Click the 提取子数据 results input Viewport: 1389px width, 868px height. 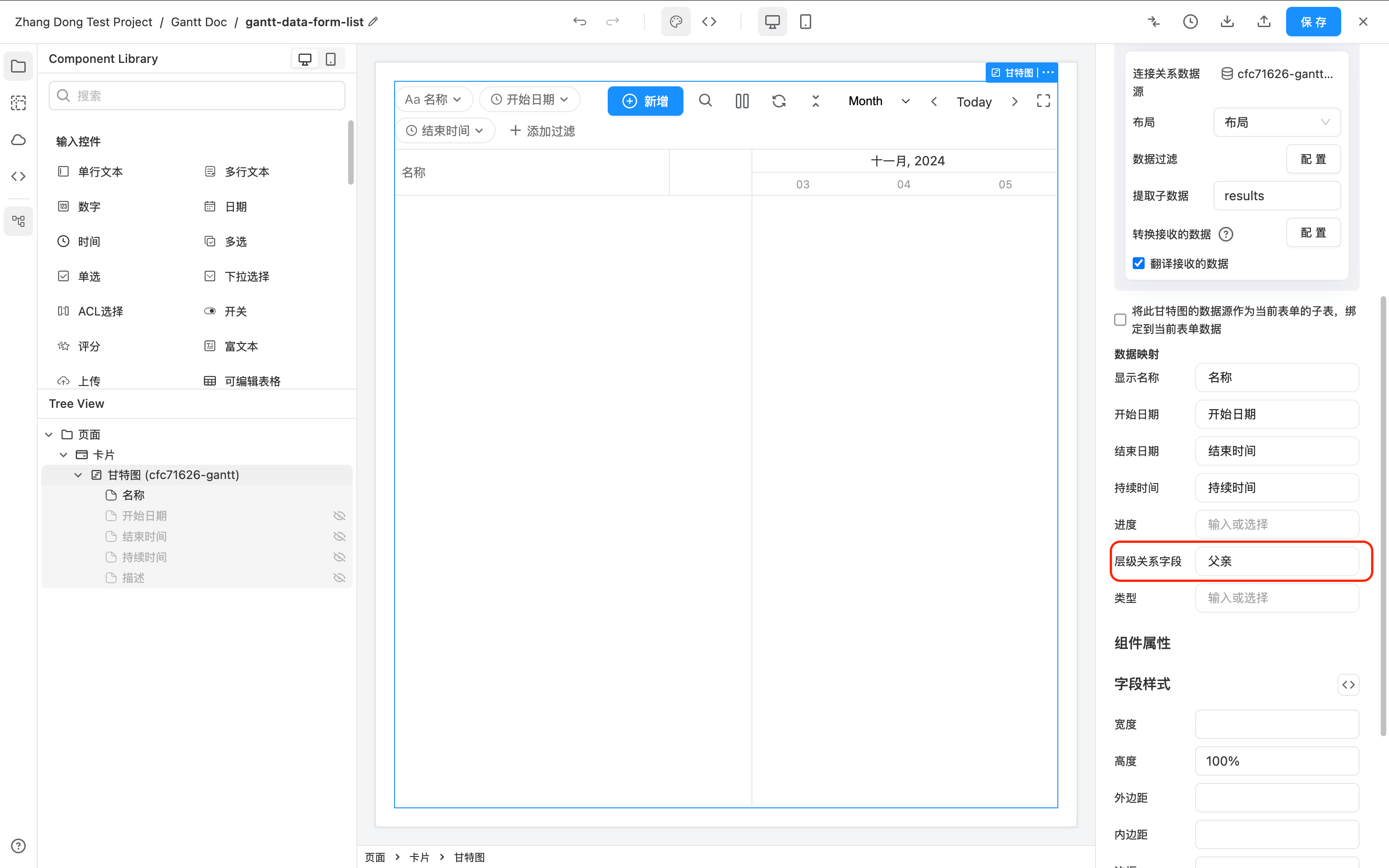click(1277, 196)
